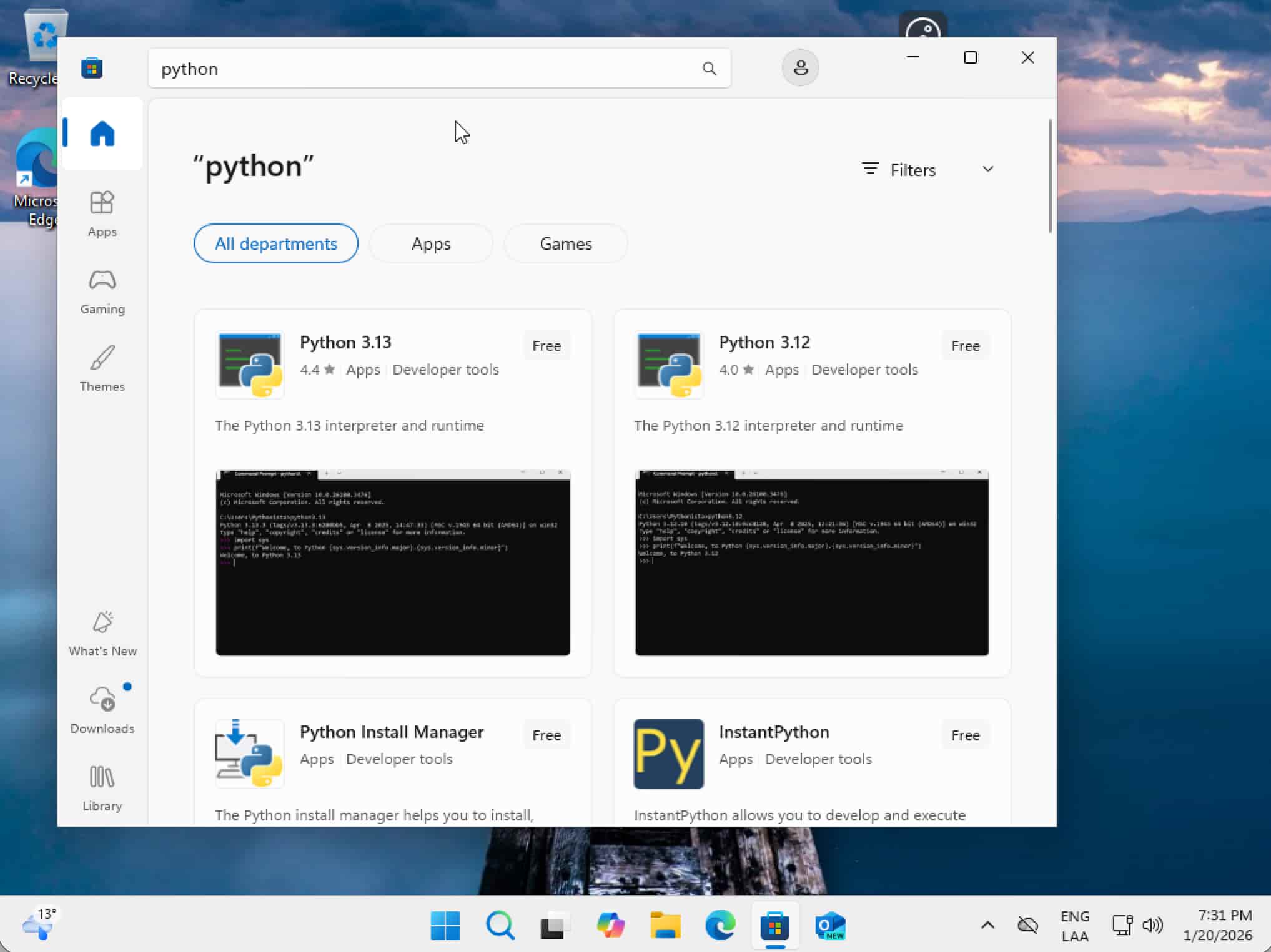The height and width of the screenshot is (952, 1271).
Task: Expand the Filters dropdown
Action: [x=912, y=170]
